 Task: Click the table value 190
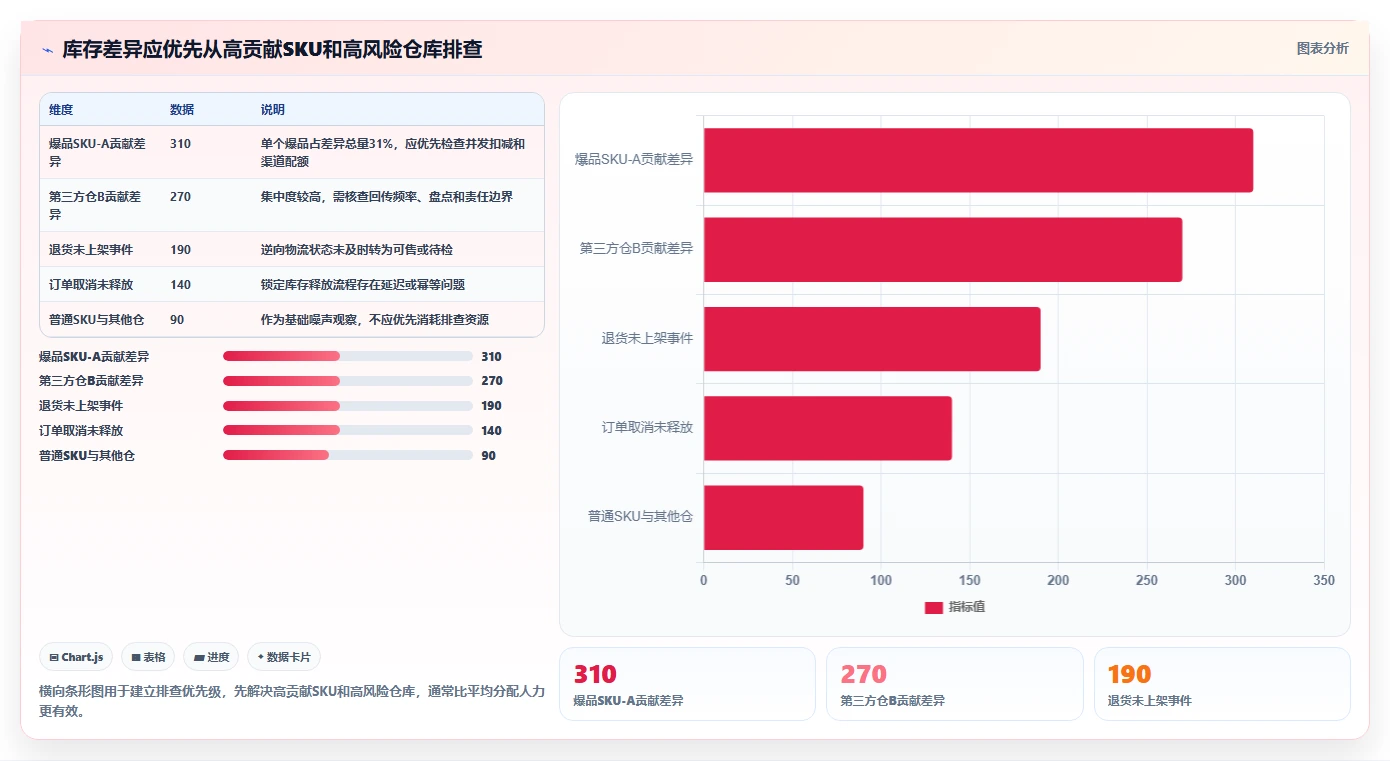coord(180,250)
